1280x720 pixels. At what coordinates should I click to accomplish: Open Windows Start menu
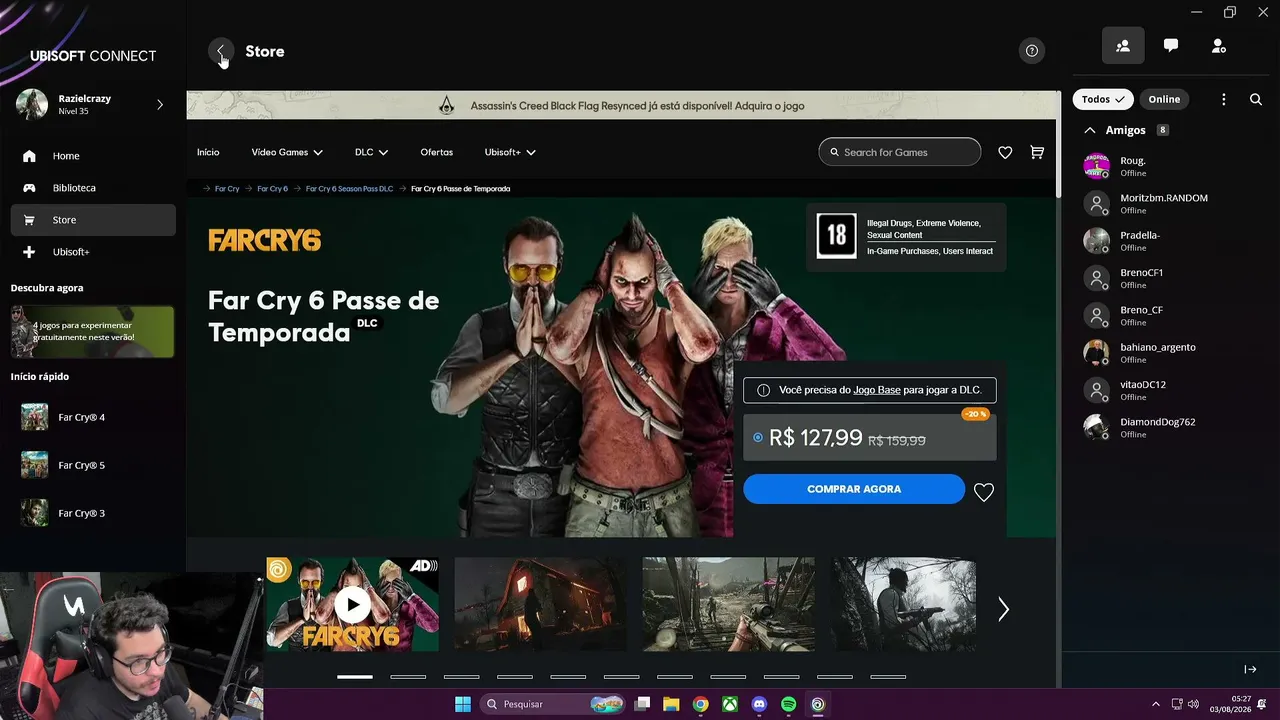coord(463,704)
